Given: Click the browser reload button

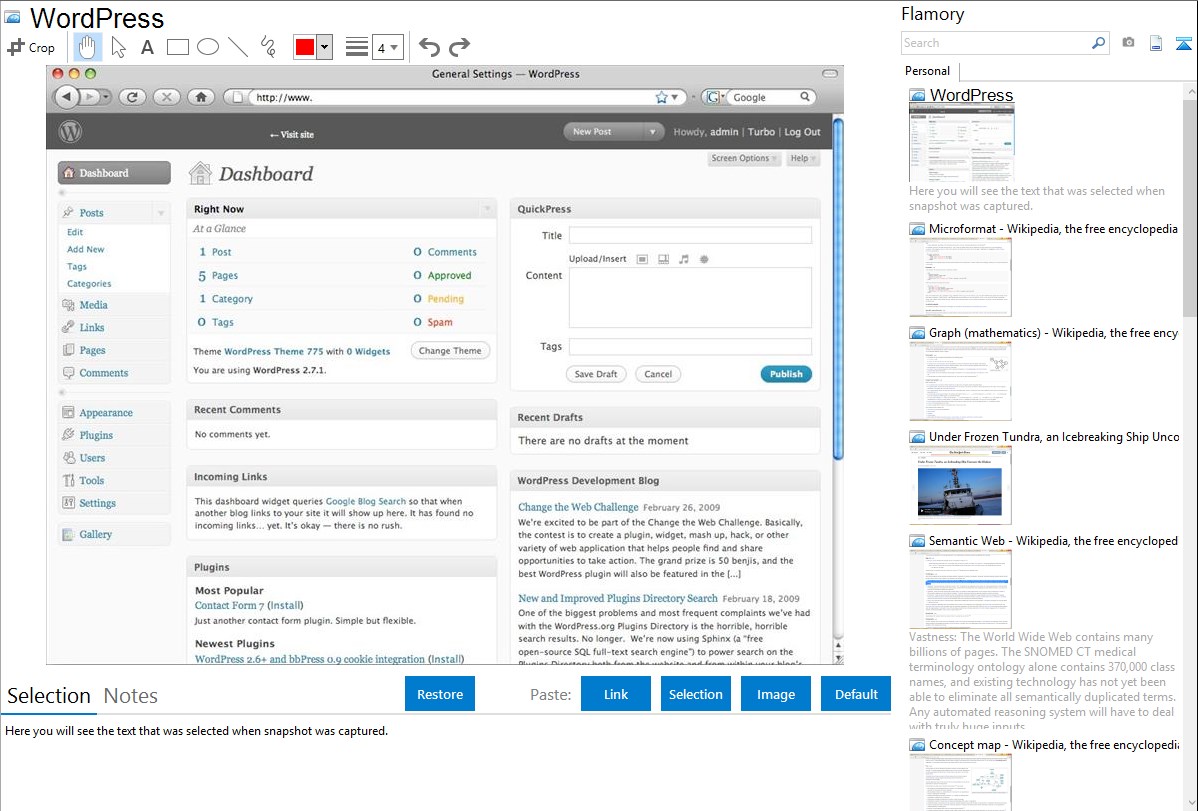Looking at the screenshot, I should 132,97.
